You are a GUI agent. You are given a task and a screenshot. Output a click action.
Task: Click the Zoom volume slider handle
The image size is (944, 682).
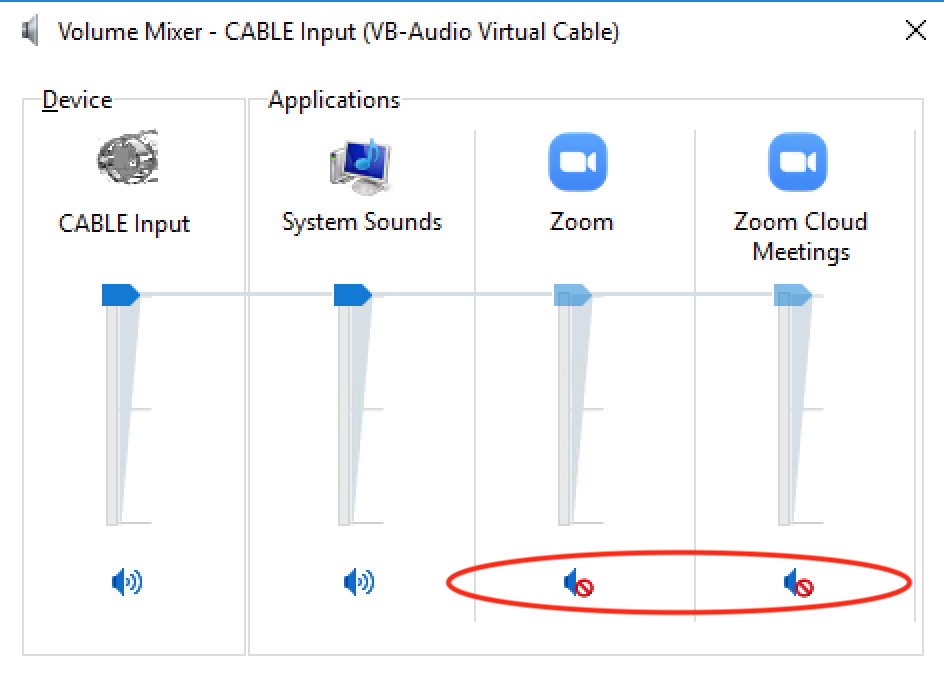pyautogui.click(x=573, y=295)
